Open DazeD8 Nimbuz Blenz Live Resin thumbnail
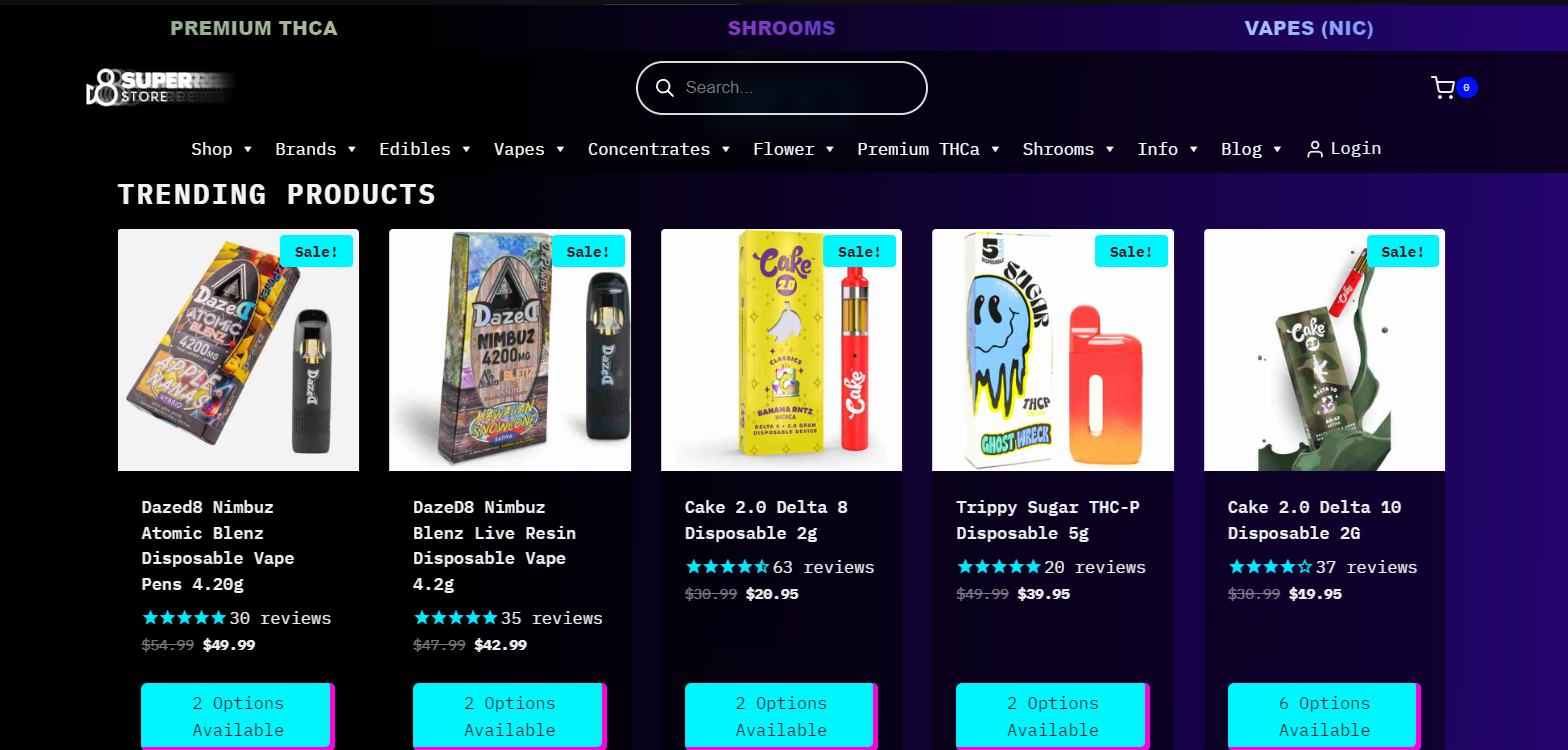This screenshot has width=1568, height=750. tap(510, 350)
